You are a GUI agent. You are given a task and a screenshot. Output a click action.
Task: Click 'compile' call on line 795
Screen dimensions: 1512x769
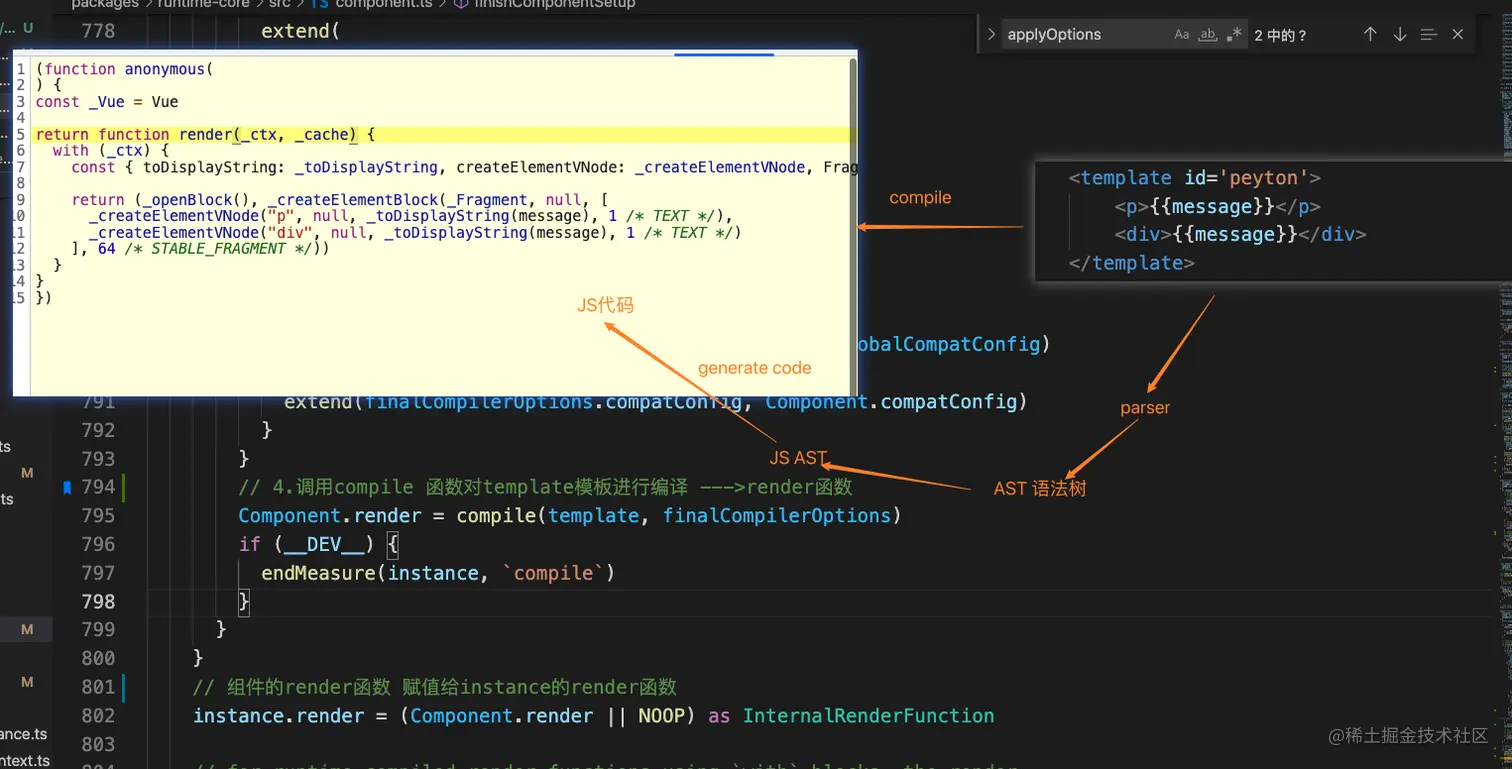tap(497, 516)
